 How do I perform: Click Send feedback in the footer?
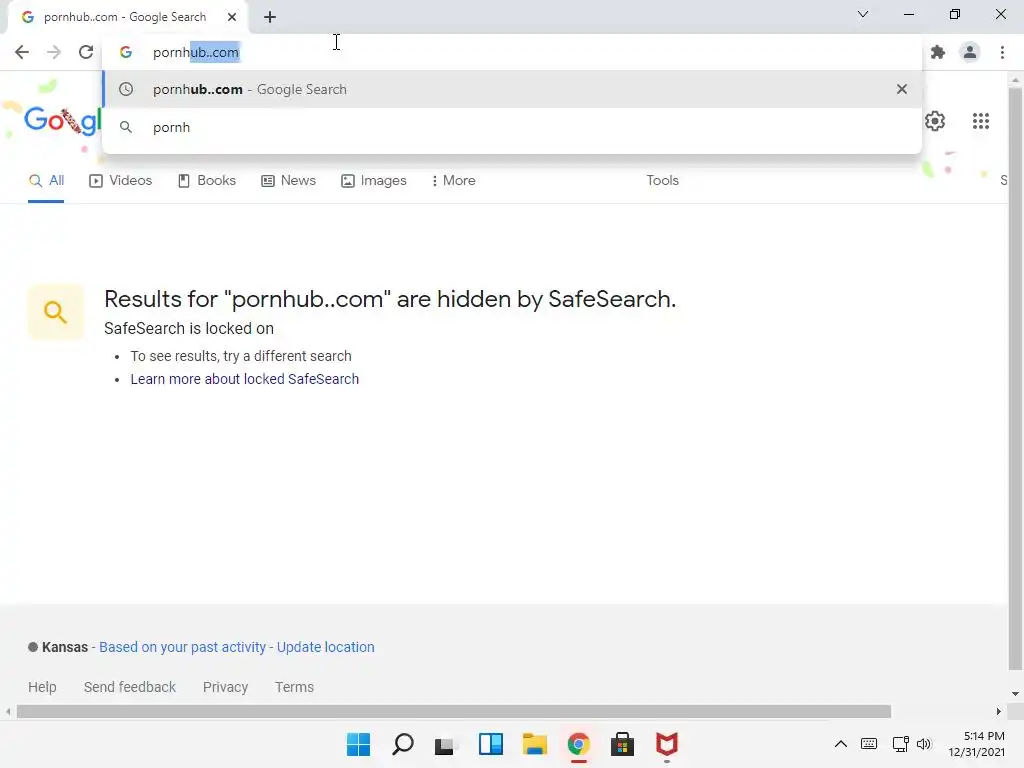pos(129,687)
